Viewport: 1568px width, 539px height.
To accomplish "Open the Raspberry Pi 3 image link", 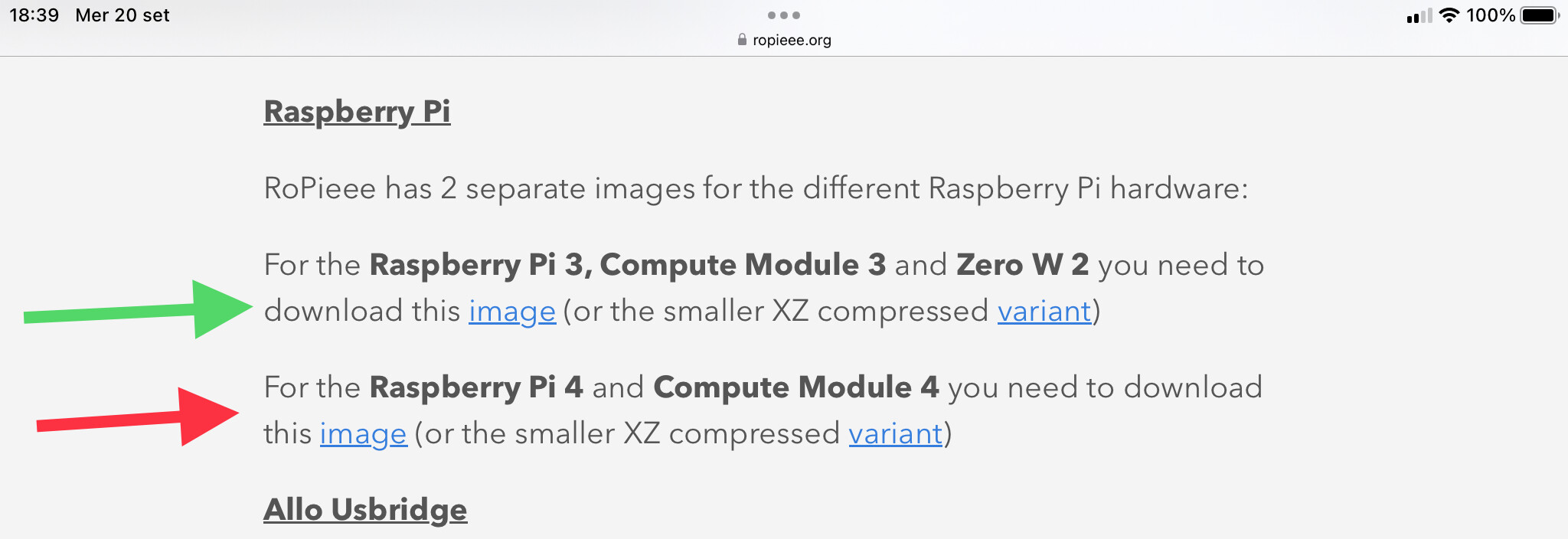I will pos(512,312).
